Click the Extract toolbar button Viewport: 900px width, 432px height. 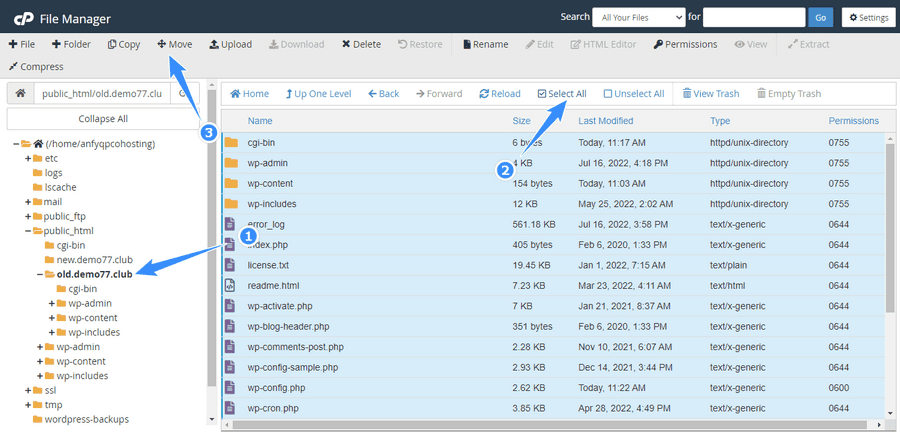(809, 44)
